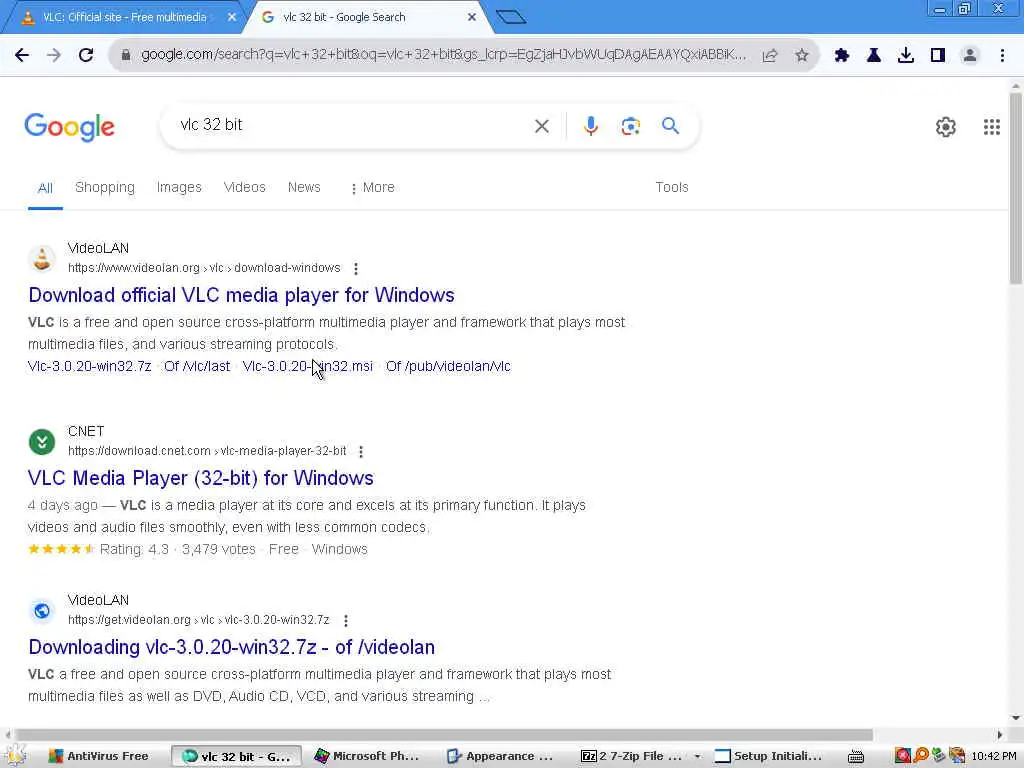Viewport: 1024px width, 768px height.
Task: Go back with the browser back arrow
Action: (x=22, y=56)
